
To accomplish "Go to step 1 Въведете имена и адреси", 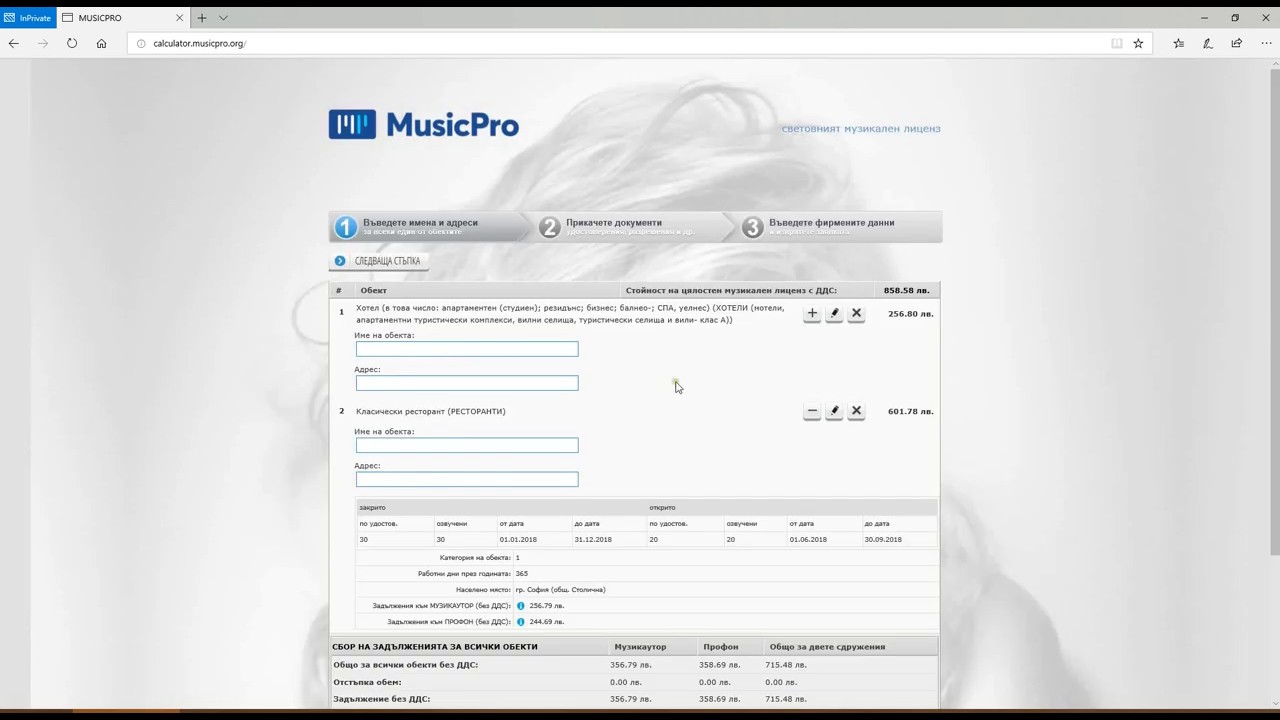I will 430,227.
